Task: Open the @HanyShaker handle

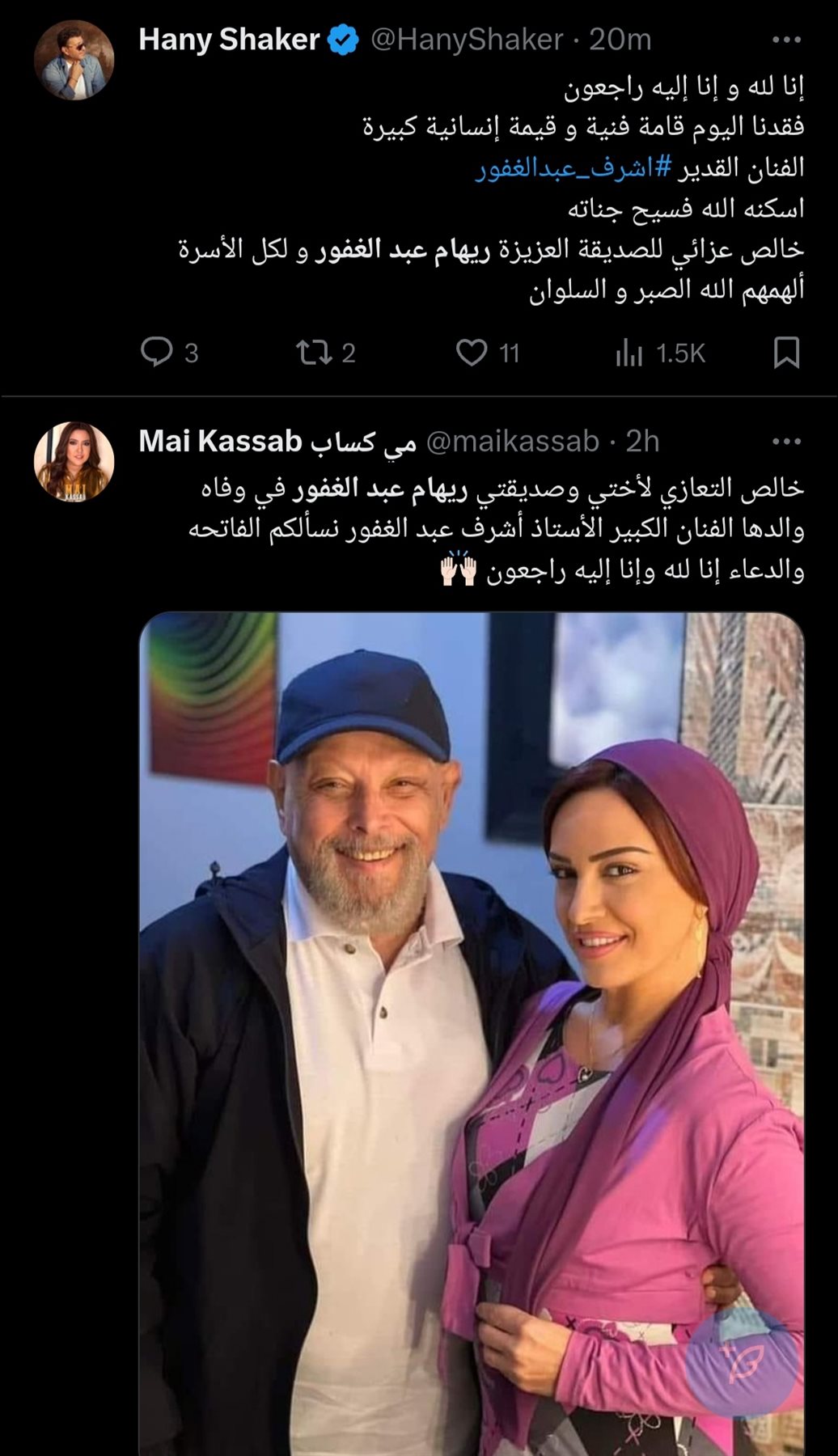Action: click(x=467, y=40)
